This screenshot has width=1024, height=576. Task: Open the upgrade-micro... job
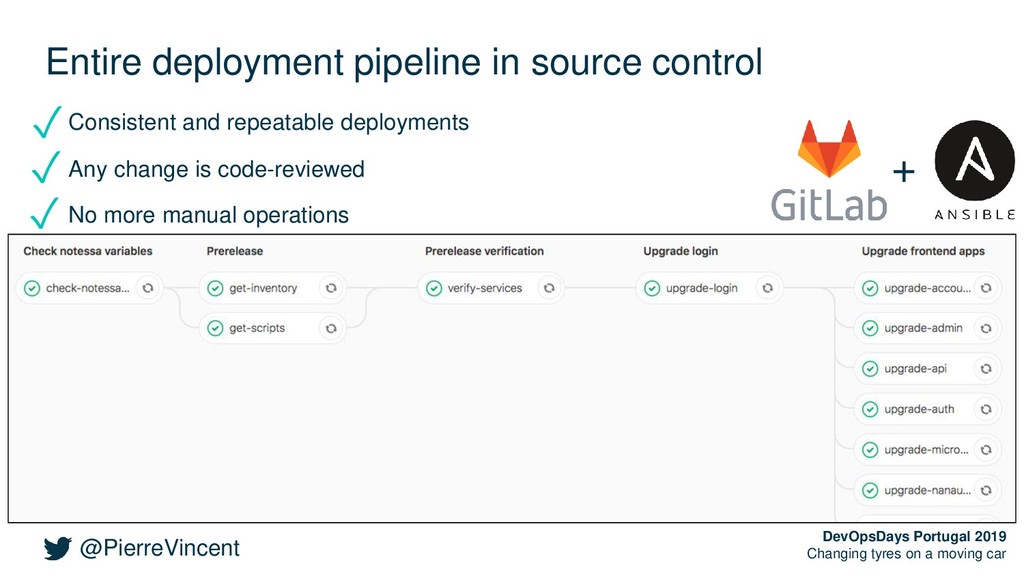click(926, 450)
